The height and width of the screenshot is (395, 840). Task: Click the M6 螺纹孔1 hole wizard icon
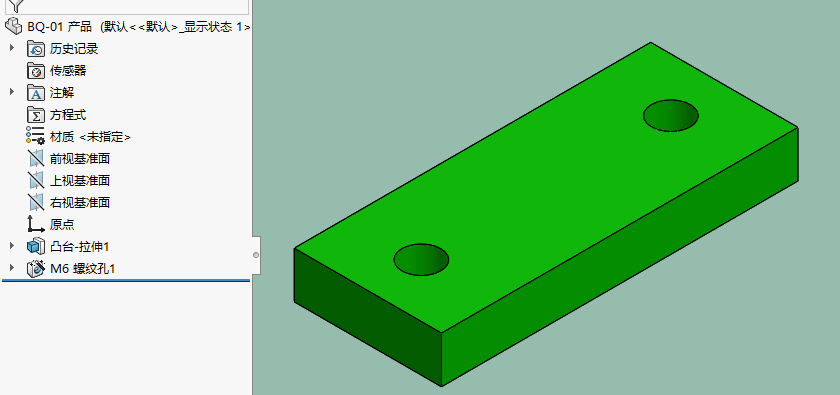click(x=36, y=269)
